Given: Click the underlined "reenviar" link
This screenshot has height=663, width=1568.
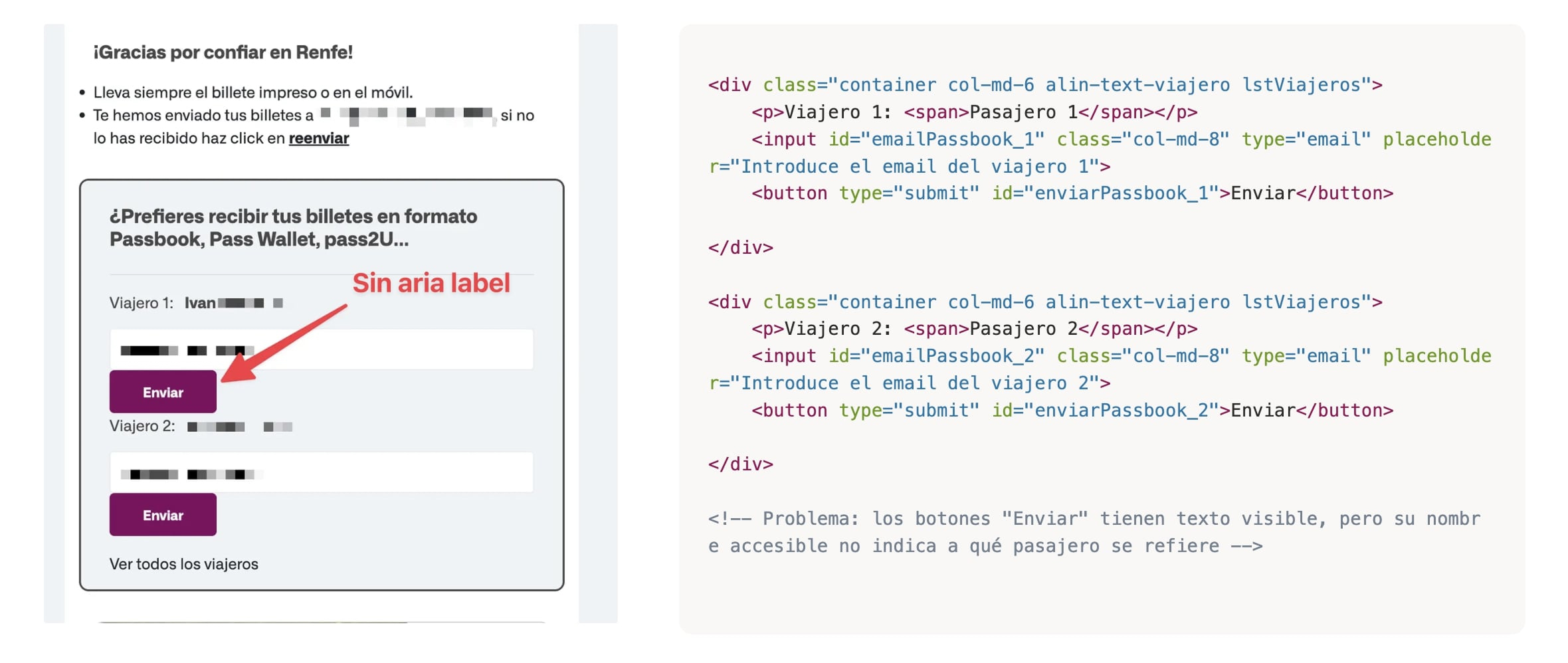Looking at the screenshot, I should [318, 138].
